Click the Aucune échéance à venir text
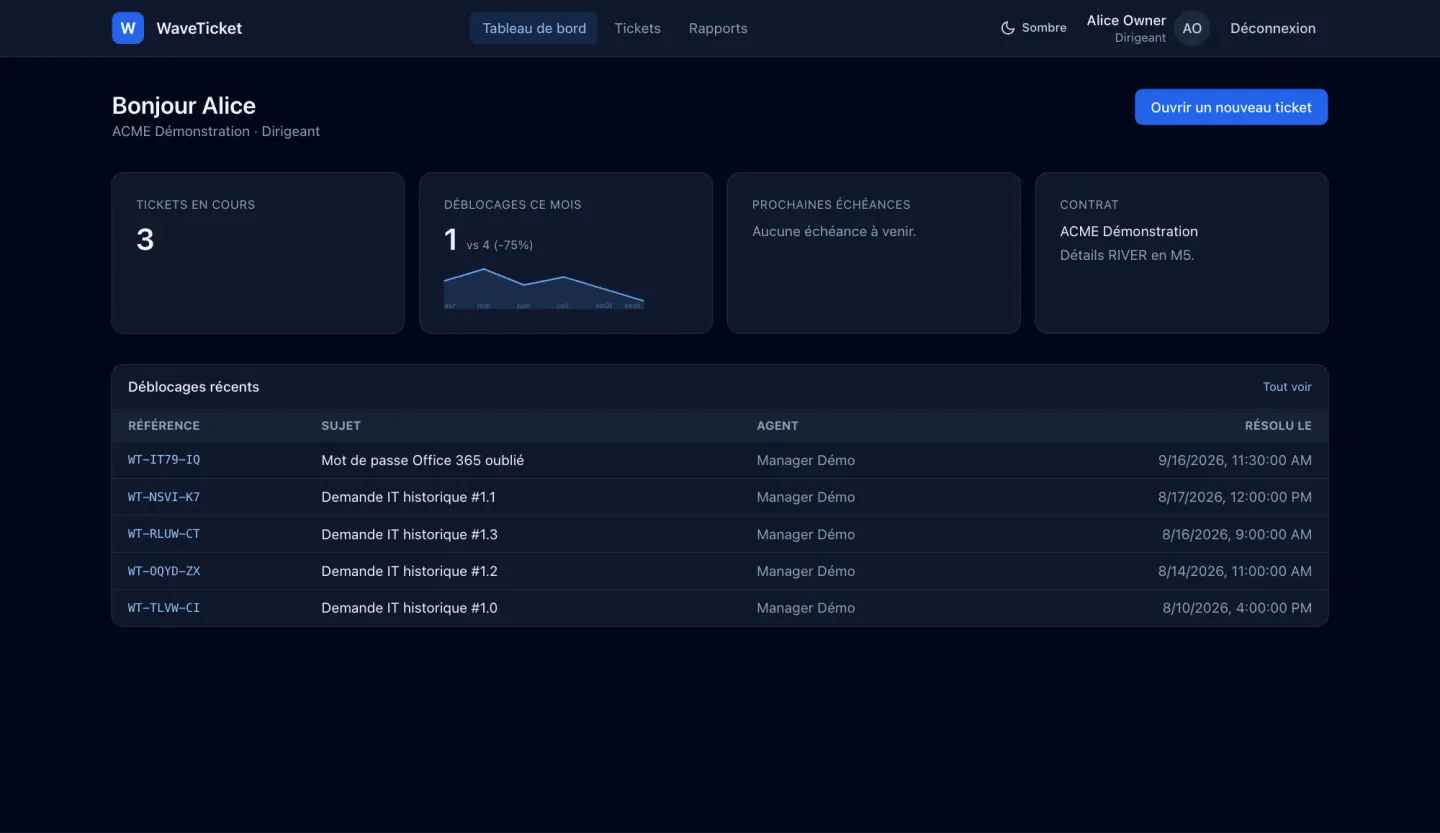The image size is (1440, 833). tap(834, 231)
